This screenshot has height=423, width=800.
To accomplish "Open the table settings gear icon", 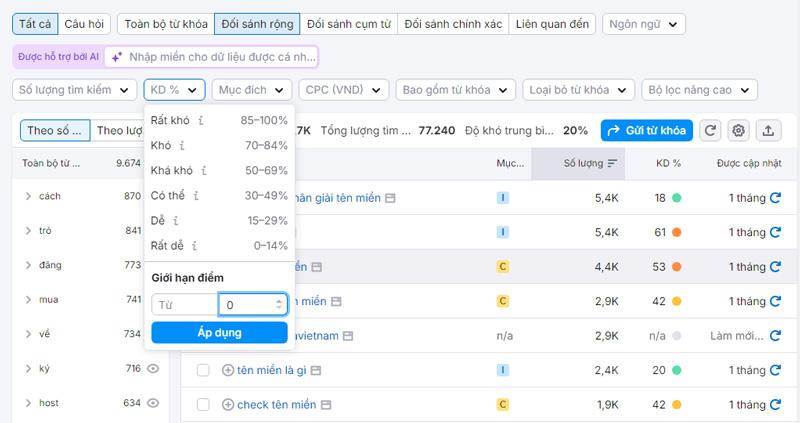I will pyautogui.click(x=739, y=130).
